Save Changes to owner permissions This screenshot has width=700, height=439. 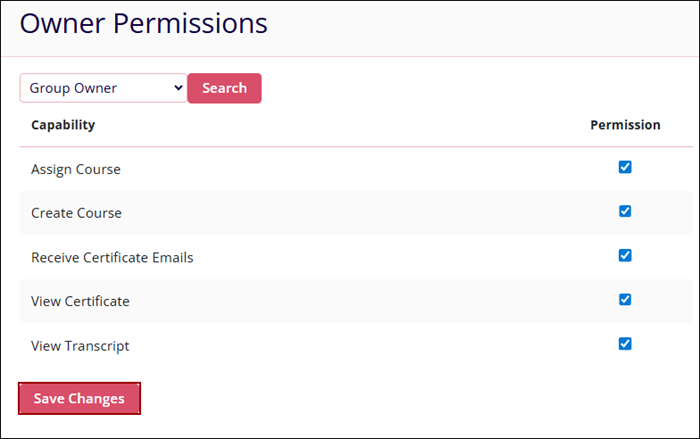pos(79,398)
